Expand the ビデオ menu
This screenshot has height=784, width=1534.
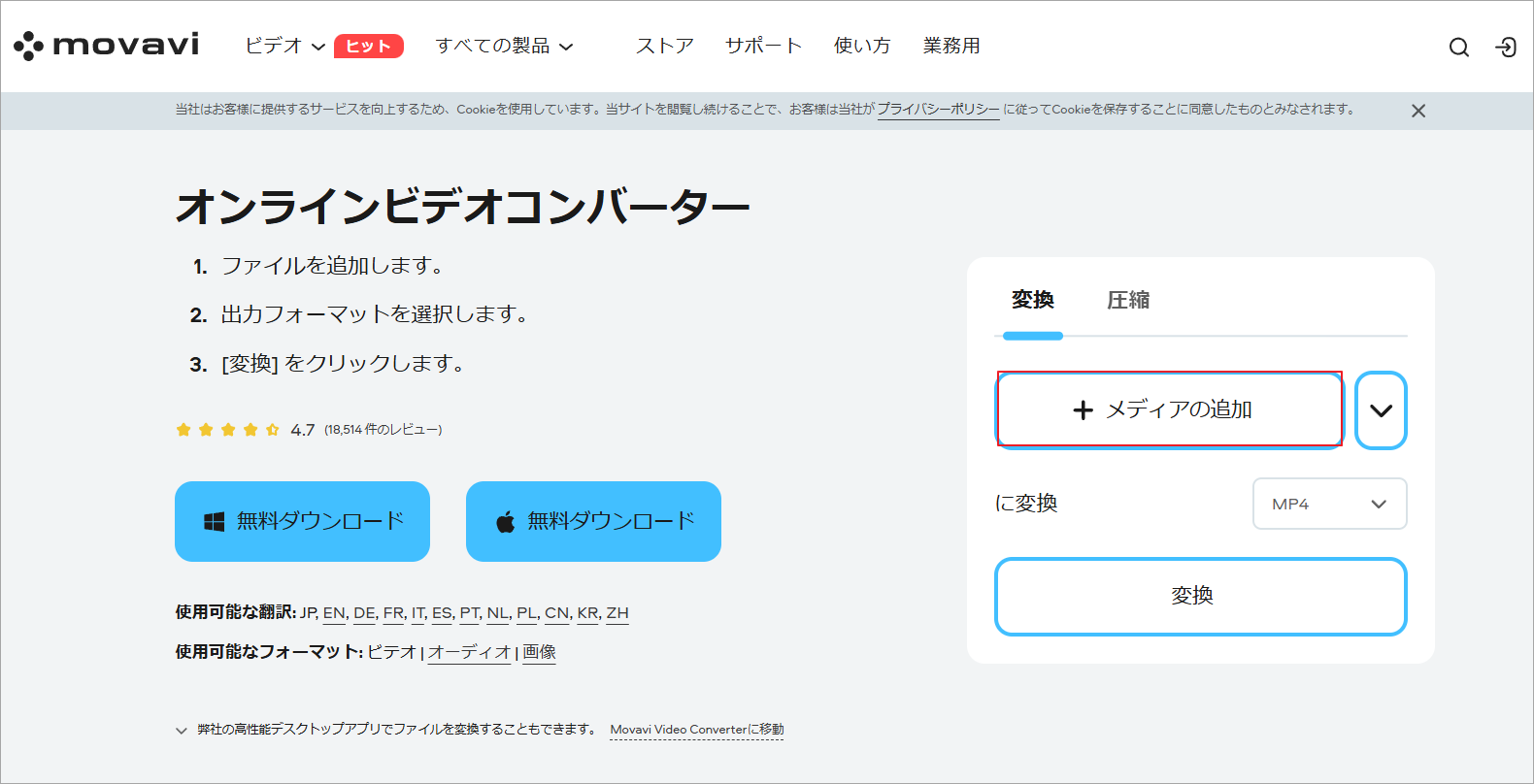point(284,46)
